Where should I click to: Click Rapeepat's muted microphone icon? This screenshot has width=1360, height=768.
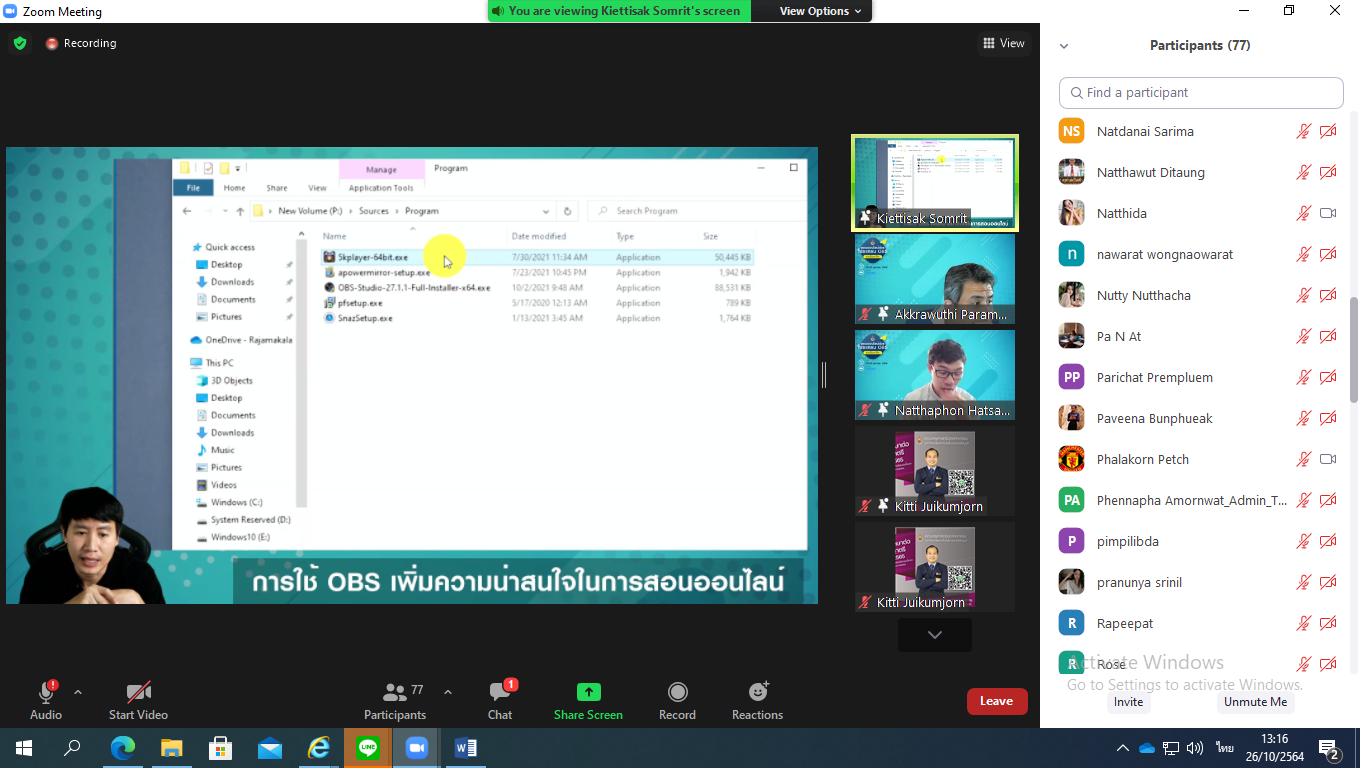[1303, 623]
